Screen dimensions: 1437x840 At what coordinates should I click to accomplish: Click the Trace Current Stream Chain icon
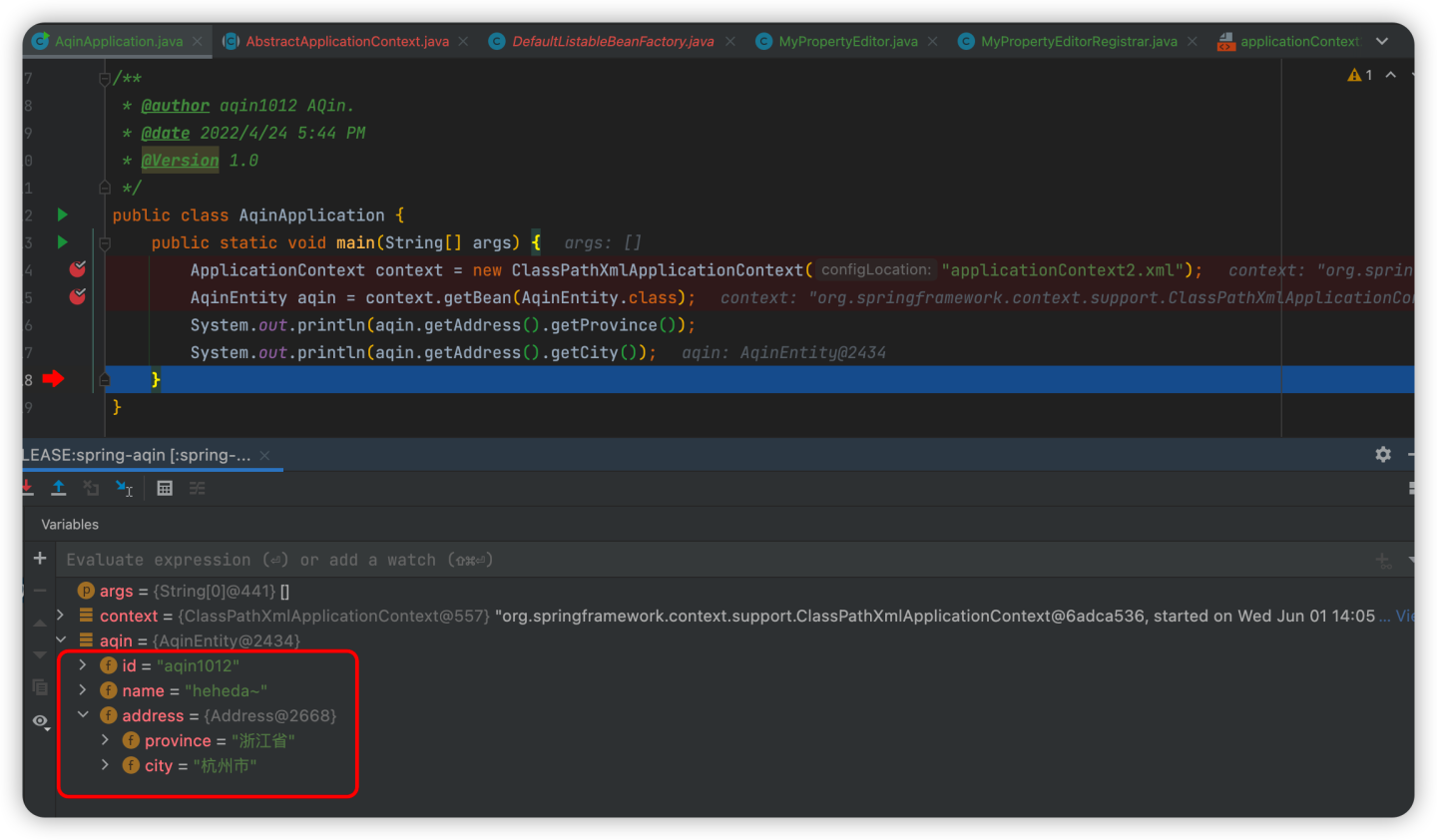click(x=197, y=488)
